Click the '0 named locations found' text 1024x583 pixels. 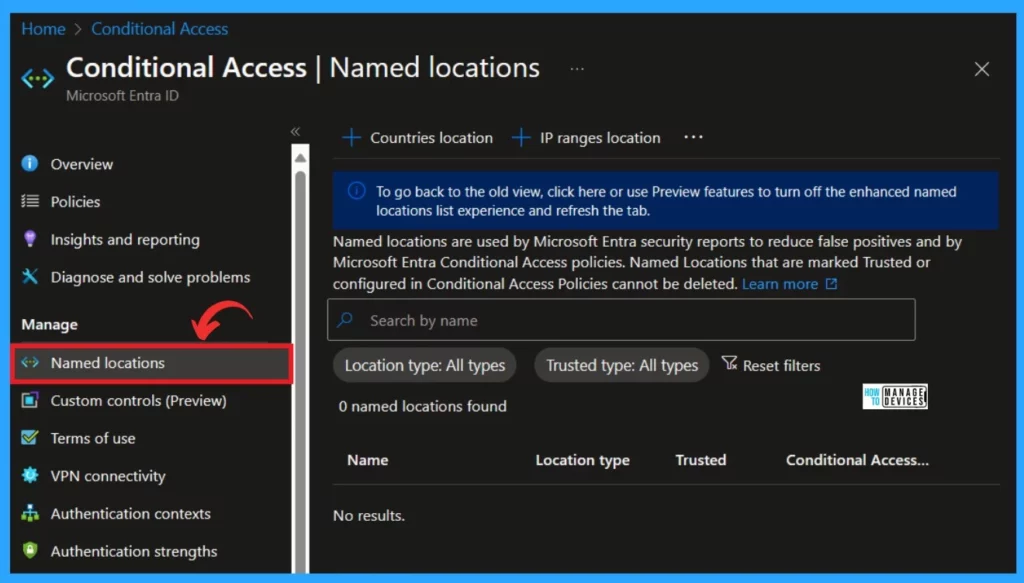coord(423,406)
